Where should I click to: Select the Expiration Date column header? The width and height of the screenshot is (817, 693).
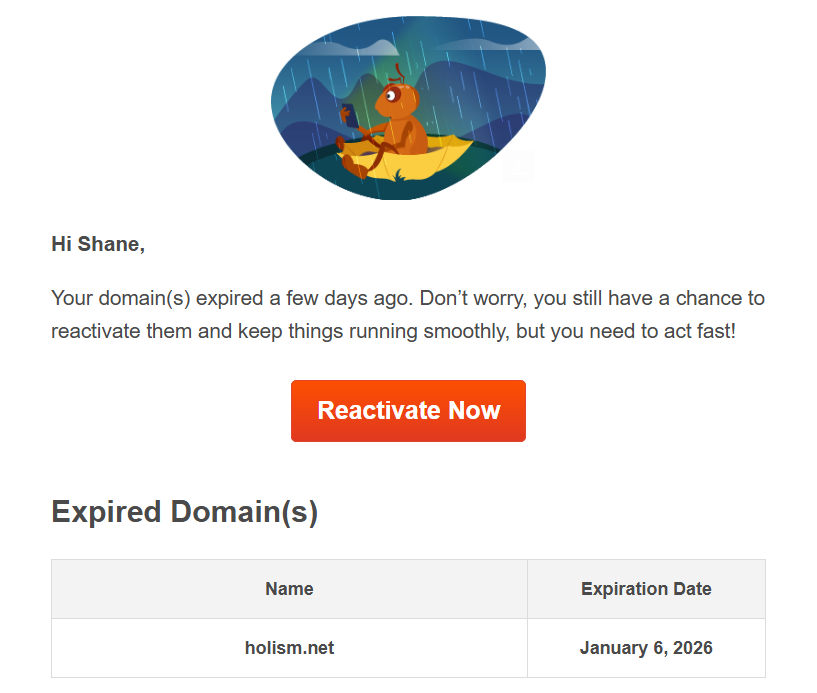tap(646, 589)
